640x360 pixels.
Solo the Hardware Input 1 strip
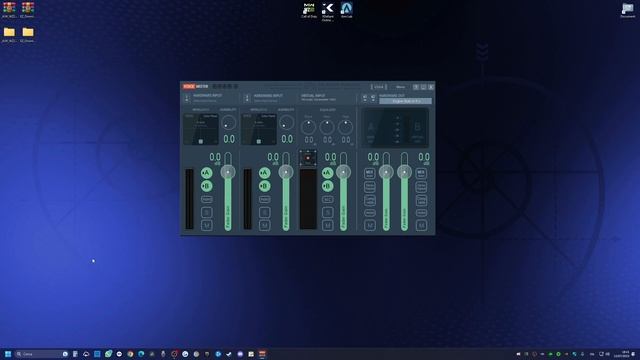click(207, 212)
